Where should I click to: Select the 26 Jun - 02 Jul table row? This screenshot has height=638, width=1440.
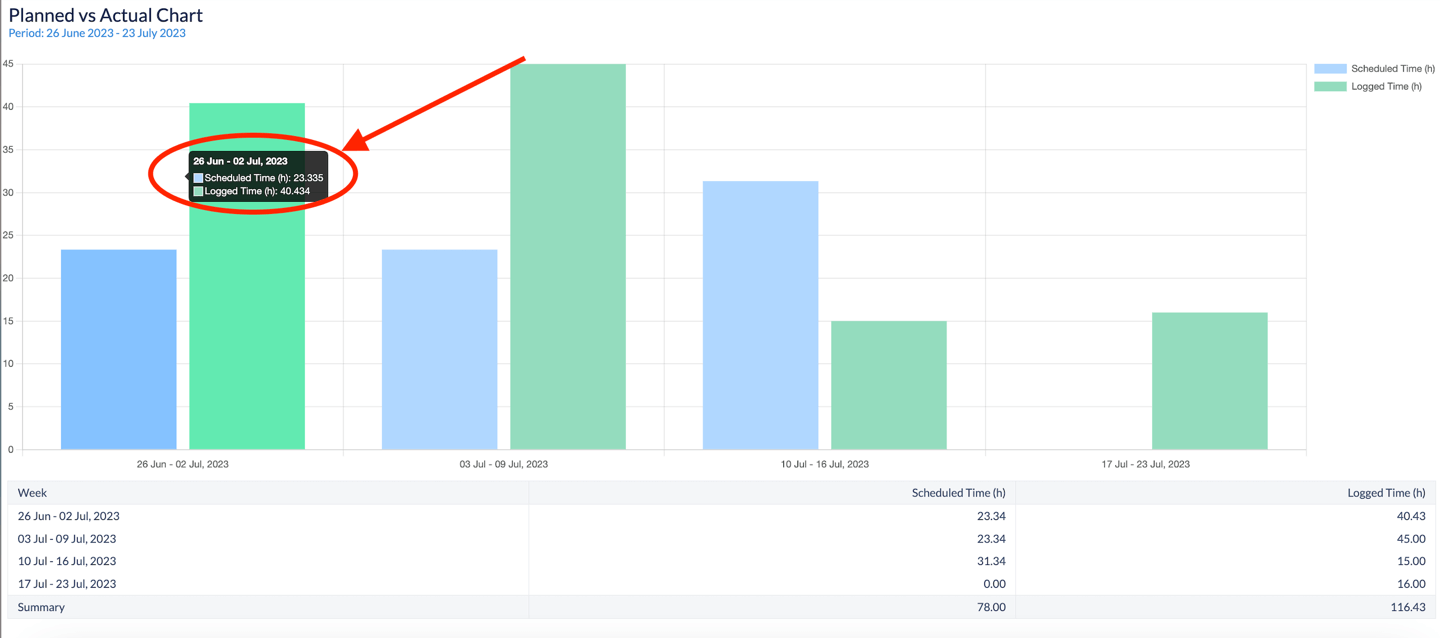coord(68,516)
